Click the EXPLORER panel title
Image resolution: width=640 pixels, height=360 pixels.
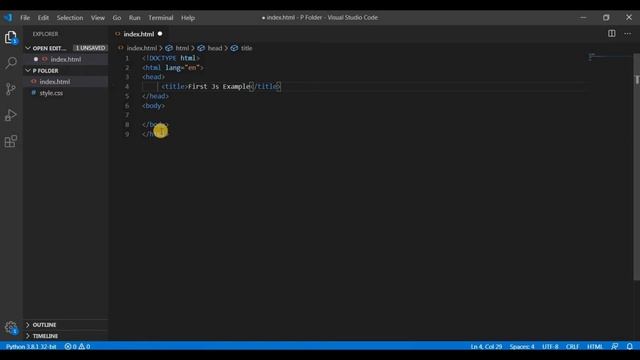point(45,34)
